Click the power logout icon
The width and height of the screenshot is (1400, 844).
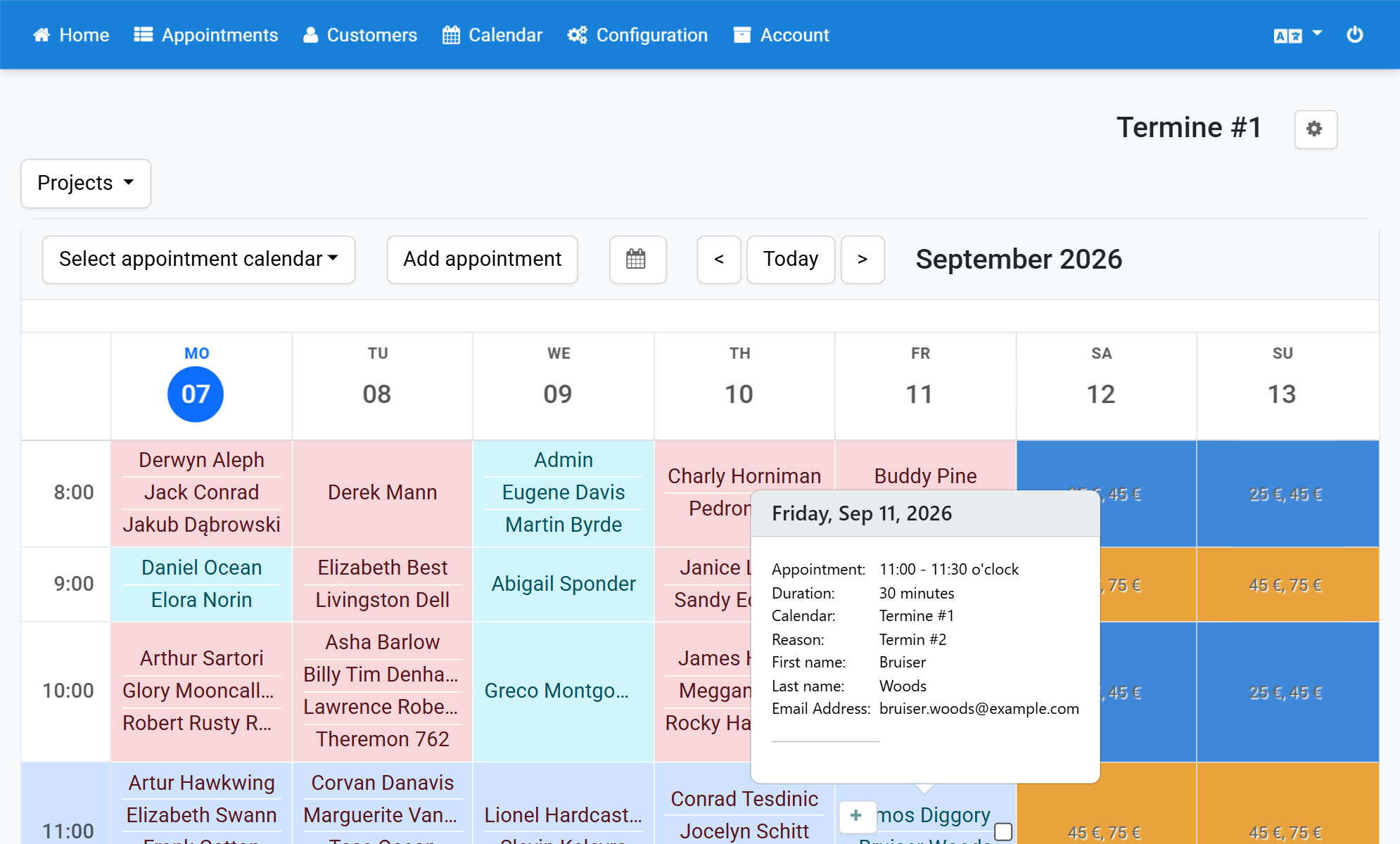click(1354, 34)
